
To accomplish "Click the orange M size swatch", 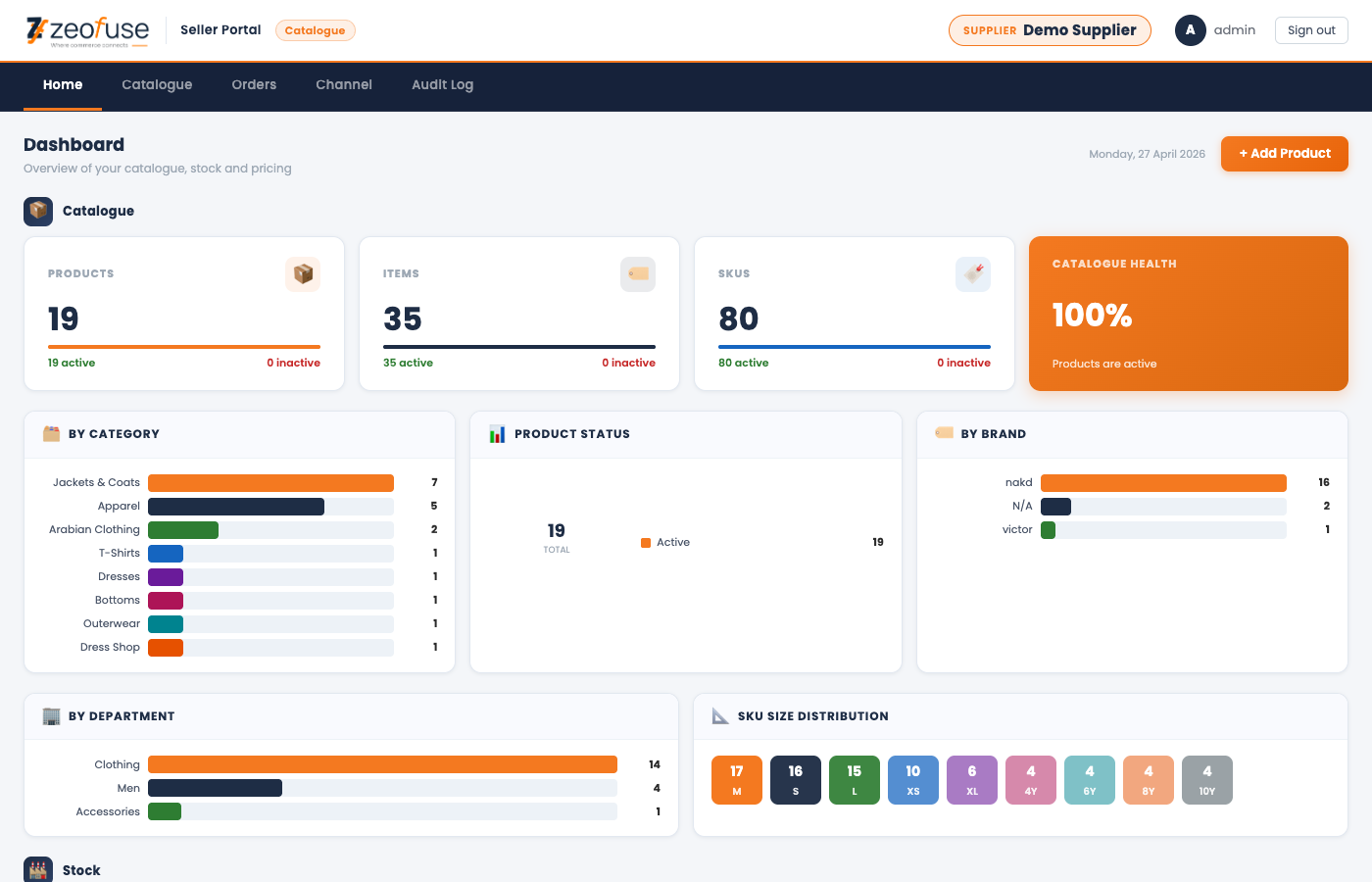I will 737,780.
